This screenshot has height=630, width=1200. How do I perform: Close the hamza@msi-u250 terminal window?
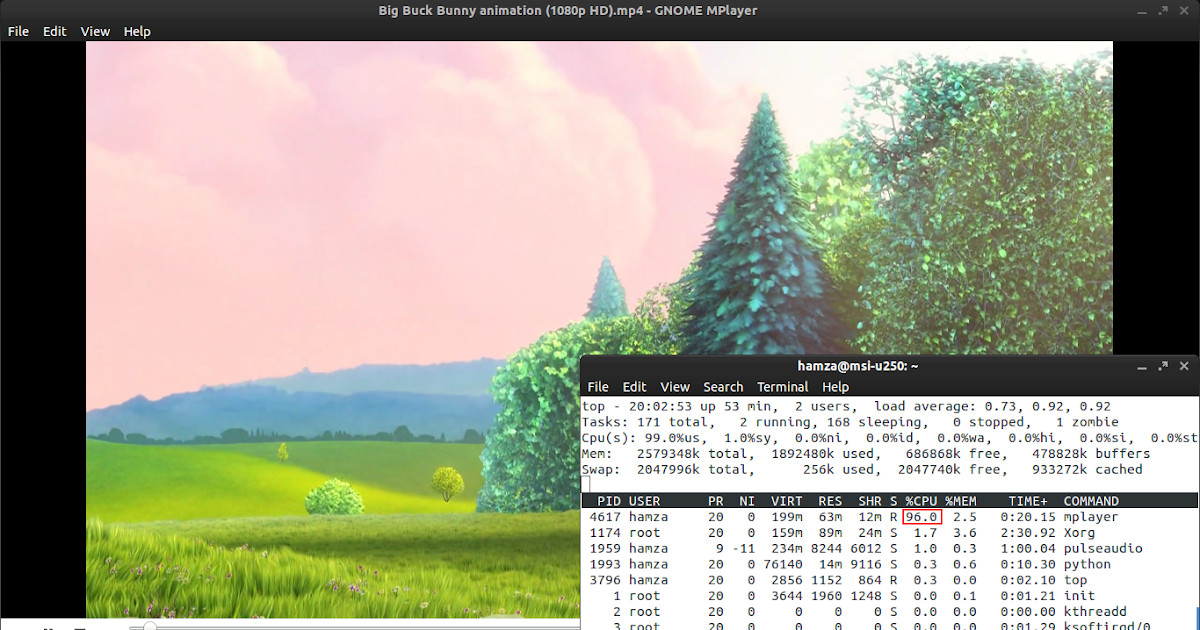(x=1184, y=366)
